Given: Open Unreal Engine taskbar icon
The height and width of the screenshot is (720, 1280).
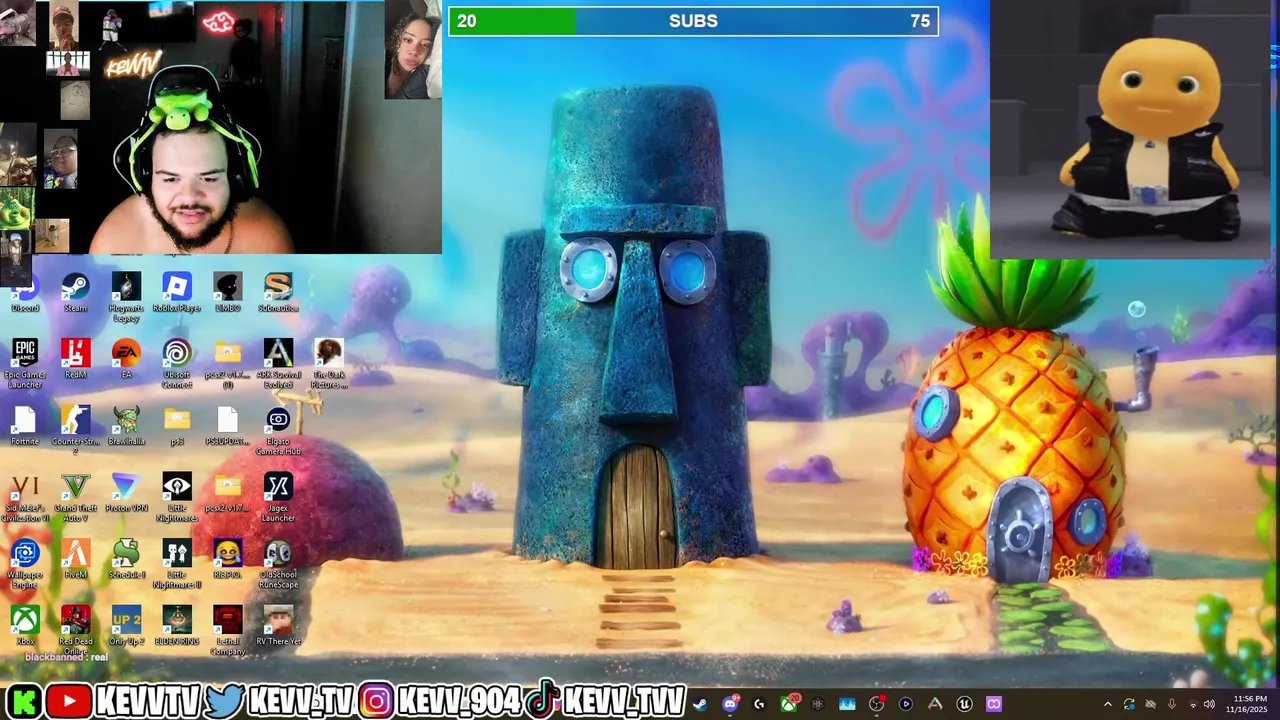Looking at the screenshot, I should click(964, 704).
